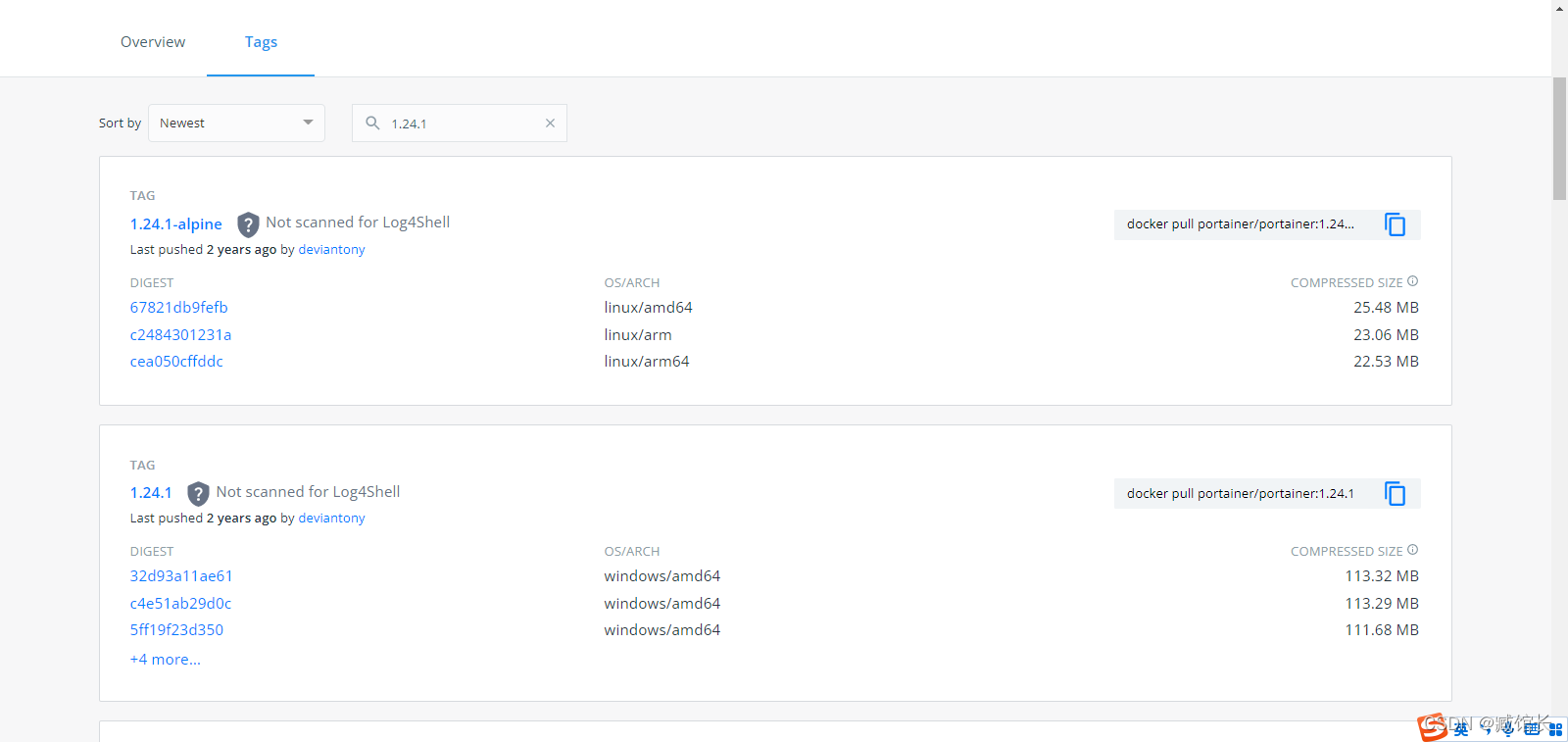Open digest 5ff19f23d350
Image resolution: width=1568 pixels, height=742 pixels.
point(176,630)
